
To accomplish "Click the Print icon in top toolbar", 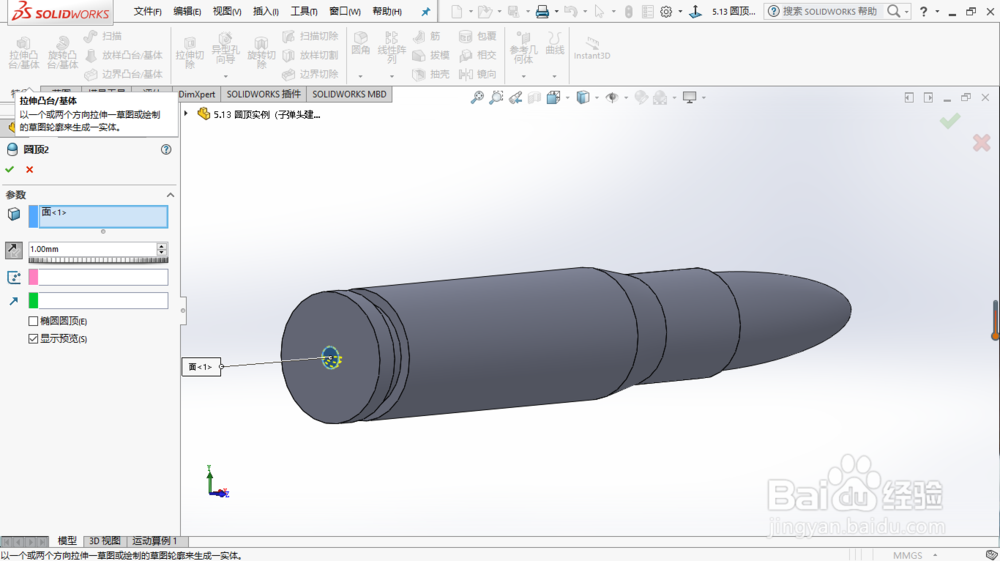I will click(542, 11).
